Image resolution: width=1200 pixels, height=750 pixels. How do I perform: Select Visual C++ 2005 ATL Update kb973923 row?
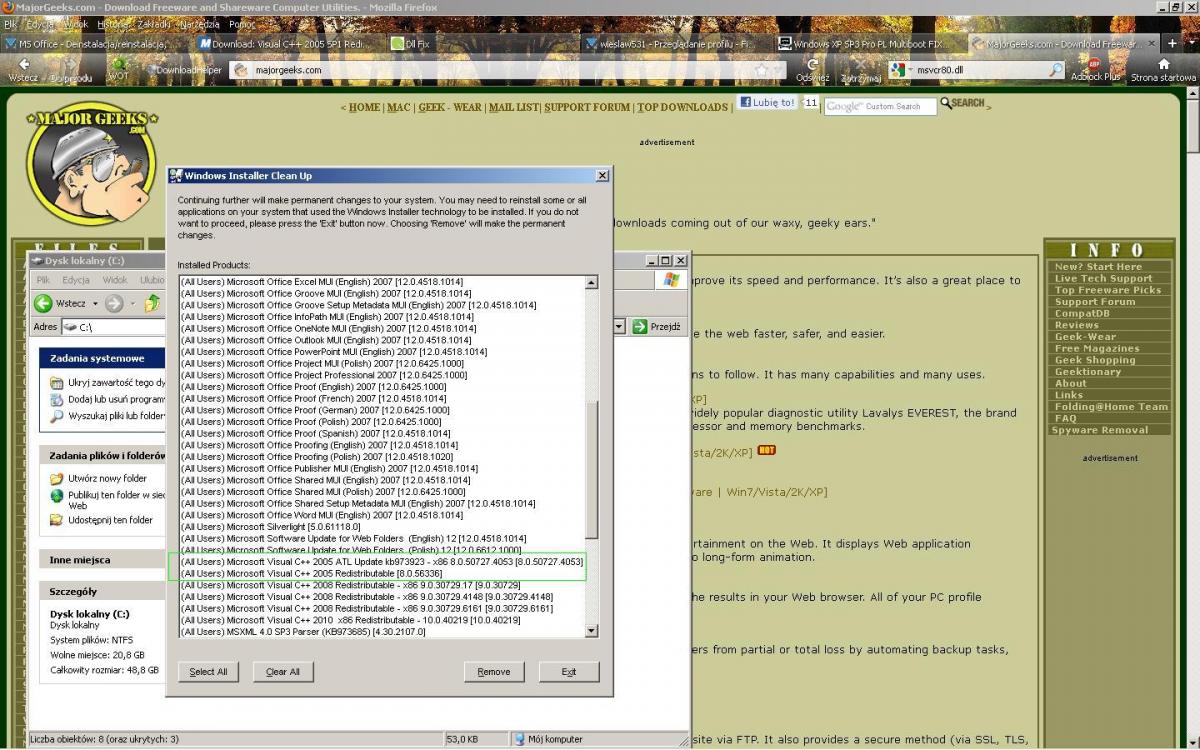coord(381,561)
